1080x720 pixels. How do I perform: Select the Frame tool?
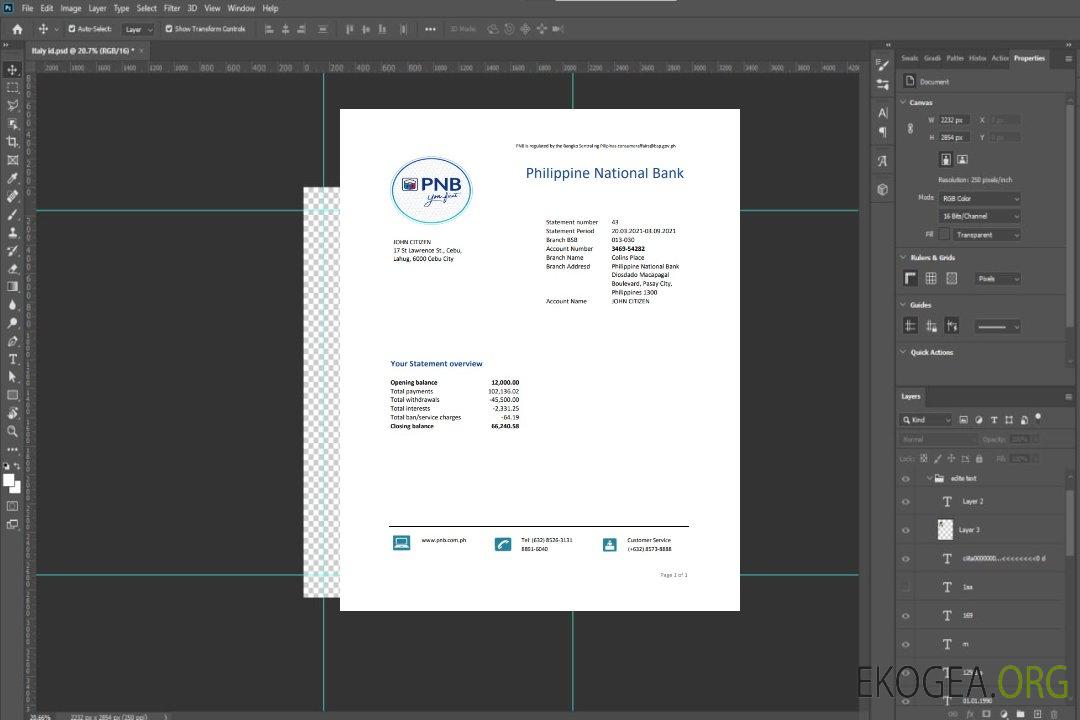(12, 160)
